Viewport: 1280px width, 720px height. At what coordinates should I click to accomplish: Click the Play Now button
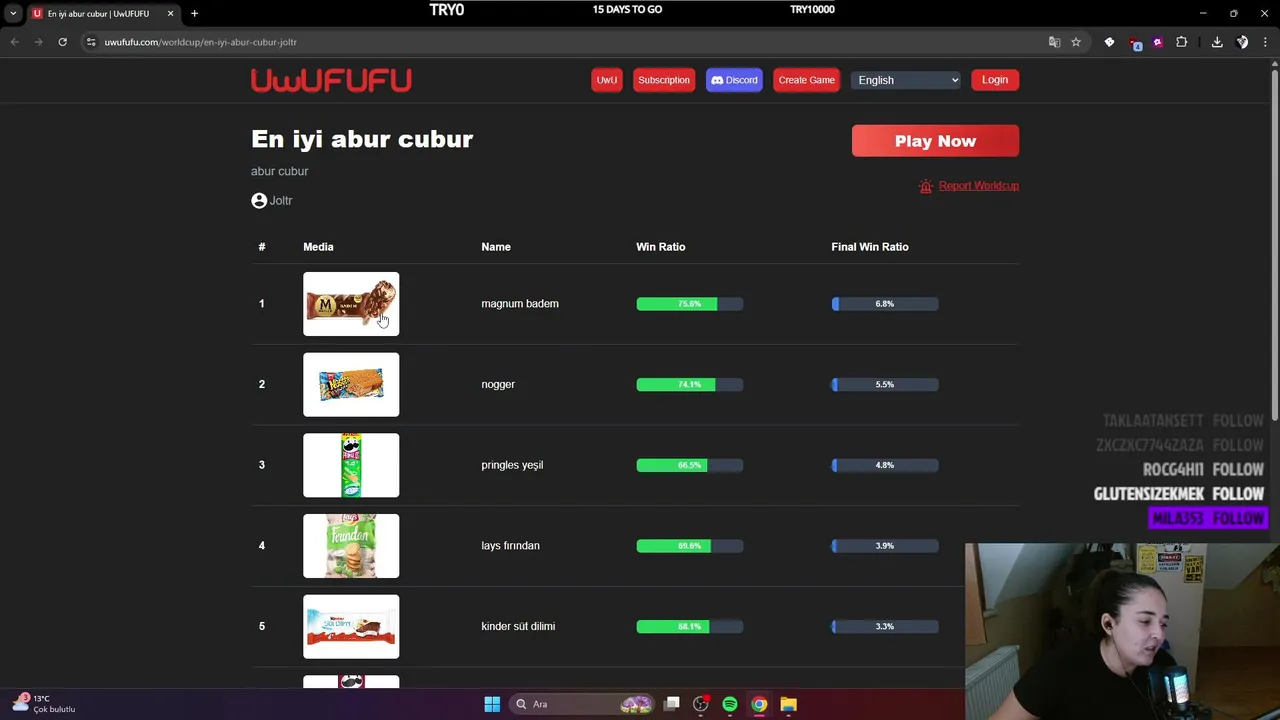935,141
